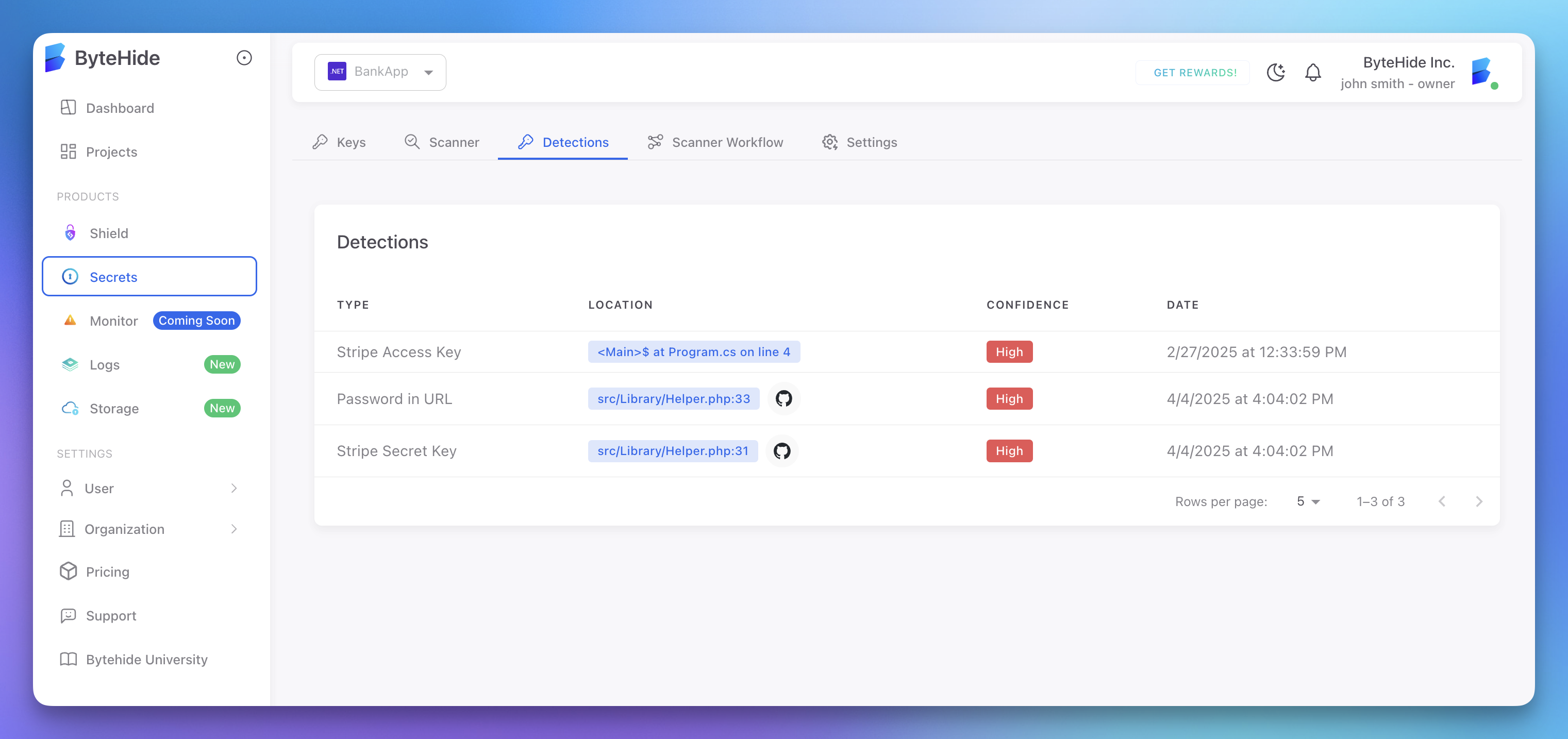Image resolution: width=1568 pixels, height=739 pixels.
Task: Click ByteHide Inc. profile avatar
Action: [1482, 73]
